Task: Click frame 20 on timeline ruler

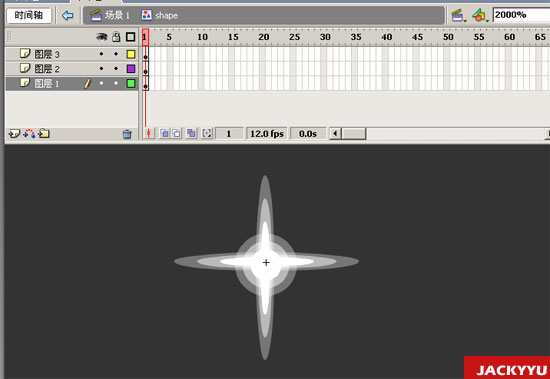Action: point(263,37)
